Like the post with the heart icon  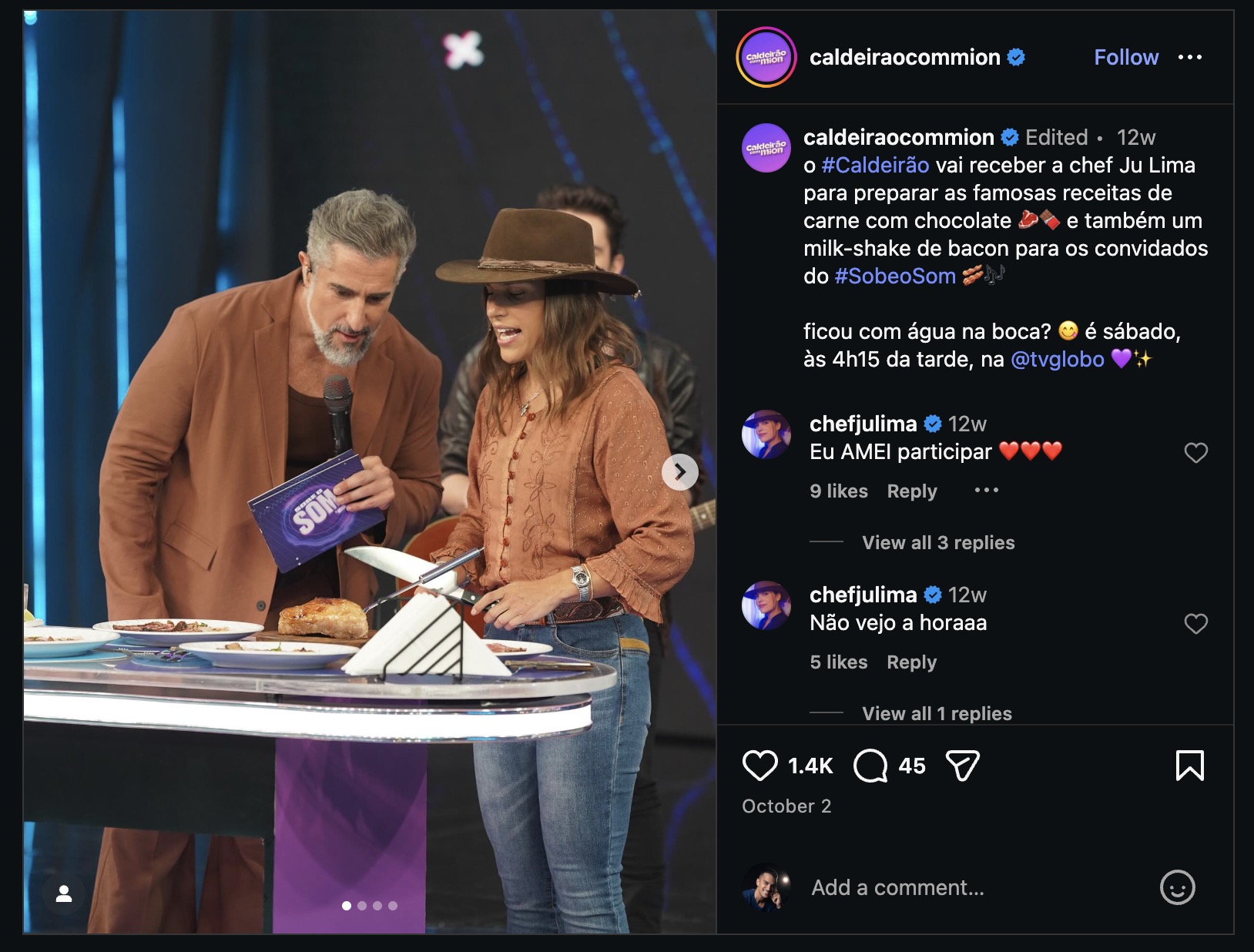(759, 766)
